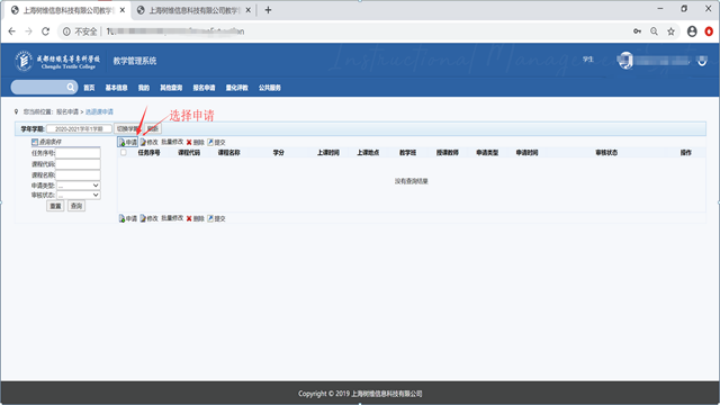Click the 修改 edit icon in top toolbar
The image size is (721, 406).
pos(149,143)
